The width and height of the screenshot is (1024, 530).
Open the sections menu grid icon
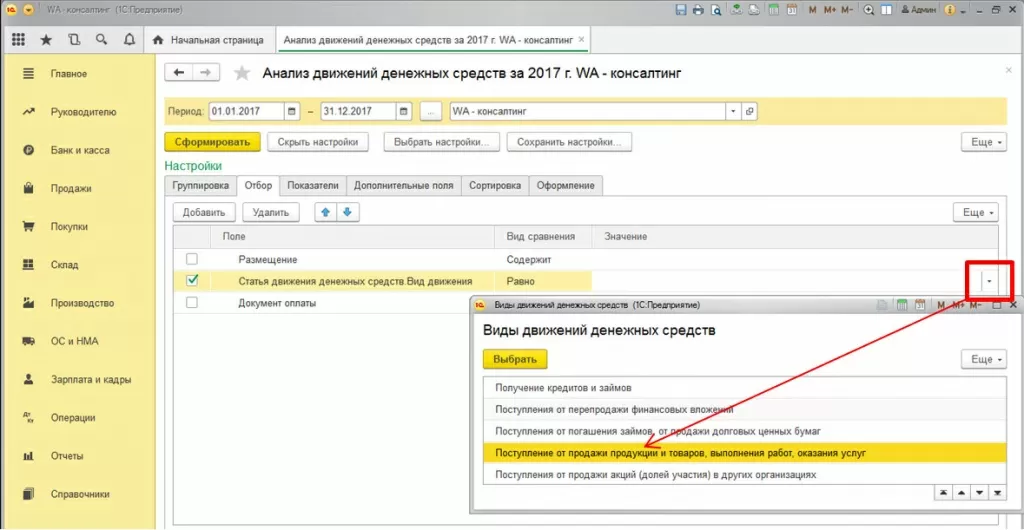pos(19,40)
